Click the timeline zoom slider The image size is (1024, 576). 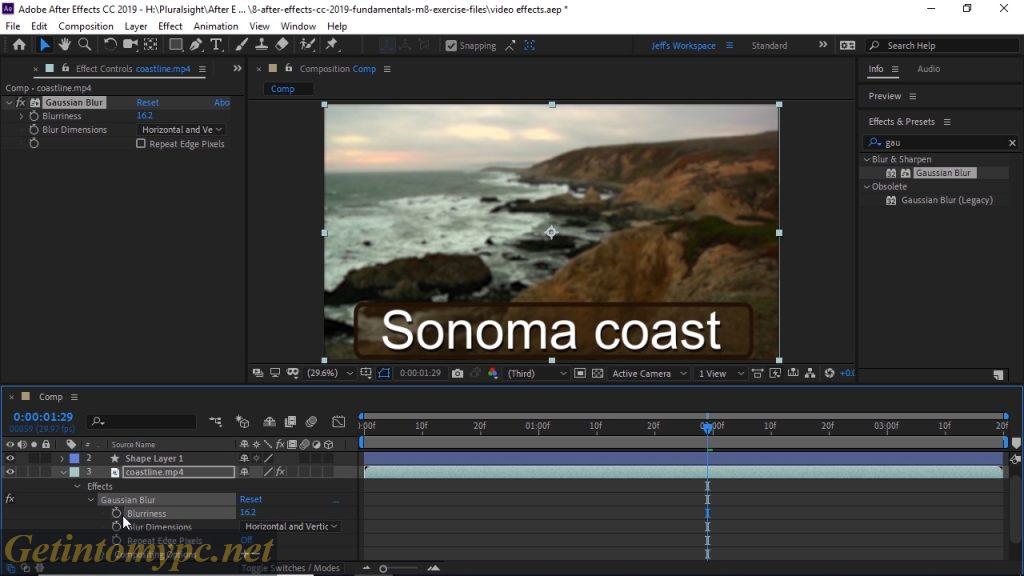[383, 568]
